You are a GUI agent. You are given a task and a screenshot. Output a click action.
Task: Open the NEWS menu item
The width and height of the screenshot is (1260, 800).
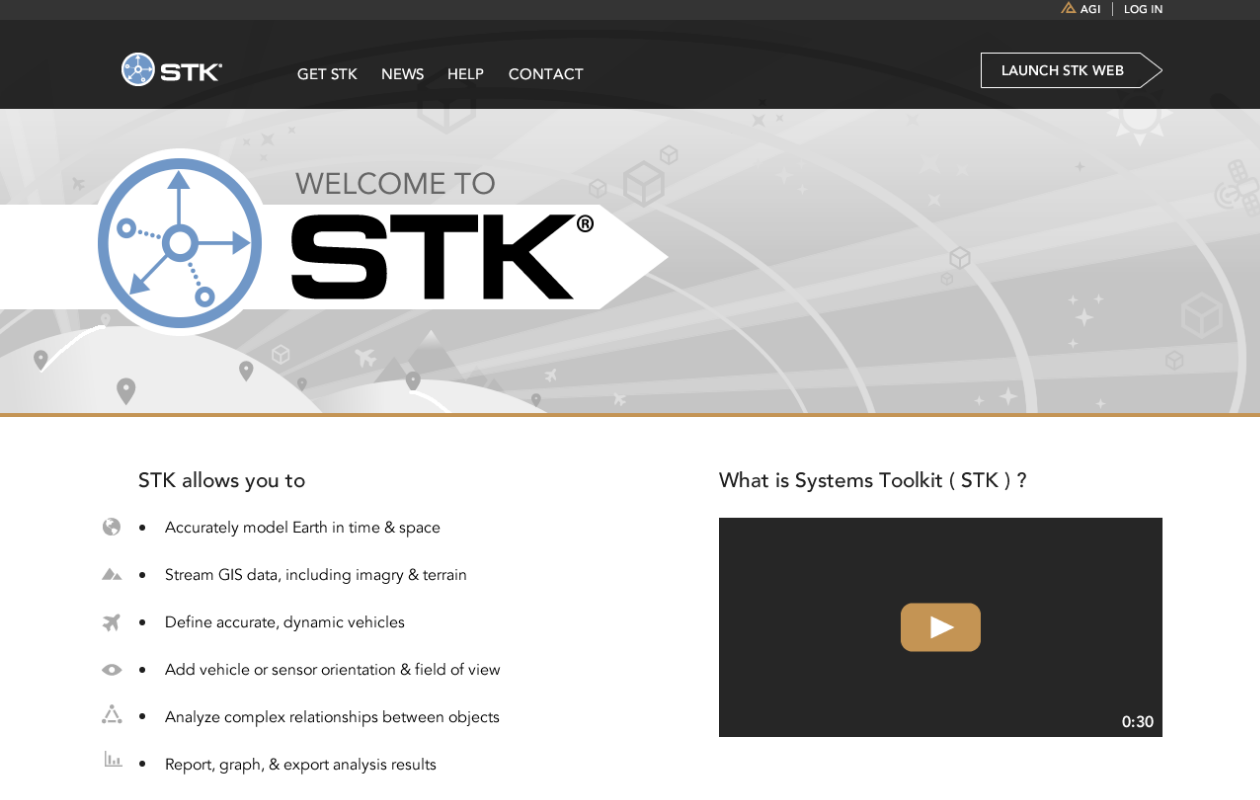[402, 74]
